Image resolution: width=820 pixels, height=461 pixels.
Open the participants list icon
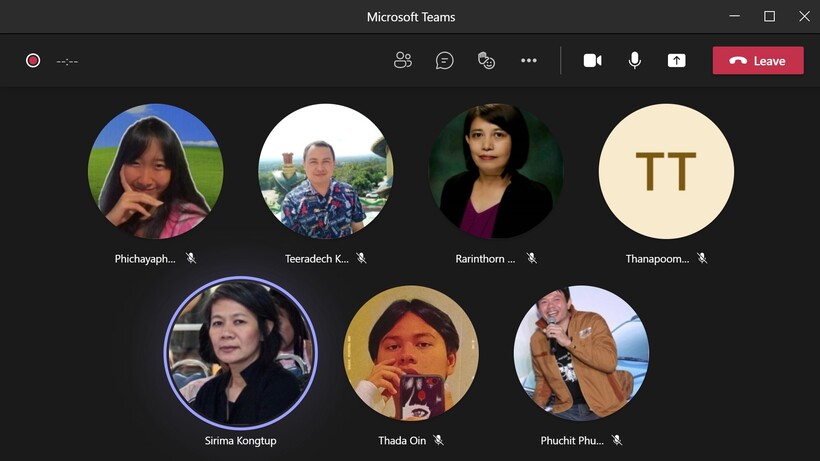click(x=403, y=61)
